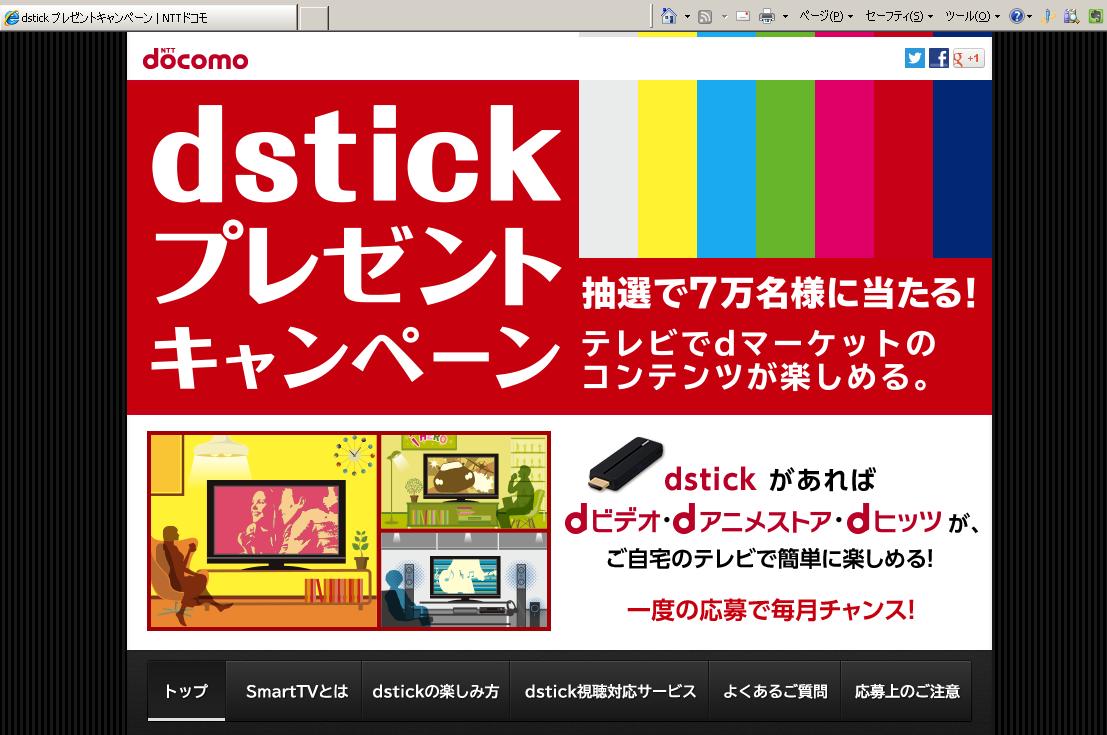Click the blue pin icon beside Help
Viewport: 1107px width, 735px height.
pyautogui.click(x=1048, y=16)
